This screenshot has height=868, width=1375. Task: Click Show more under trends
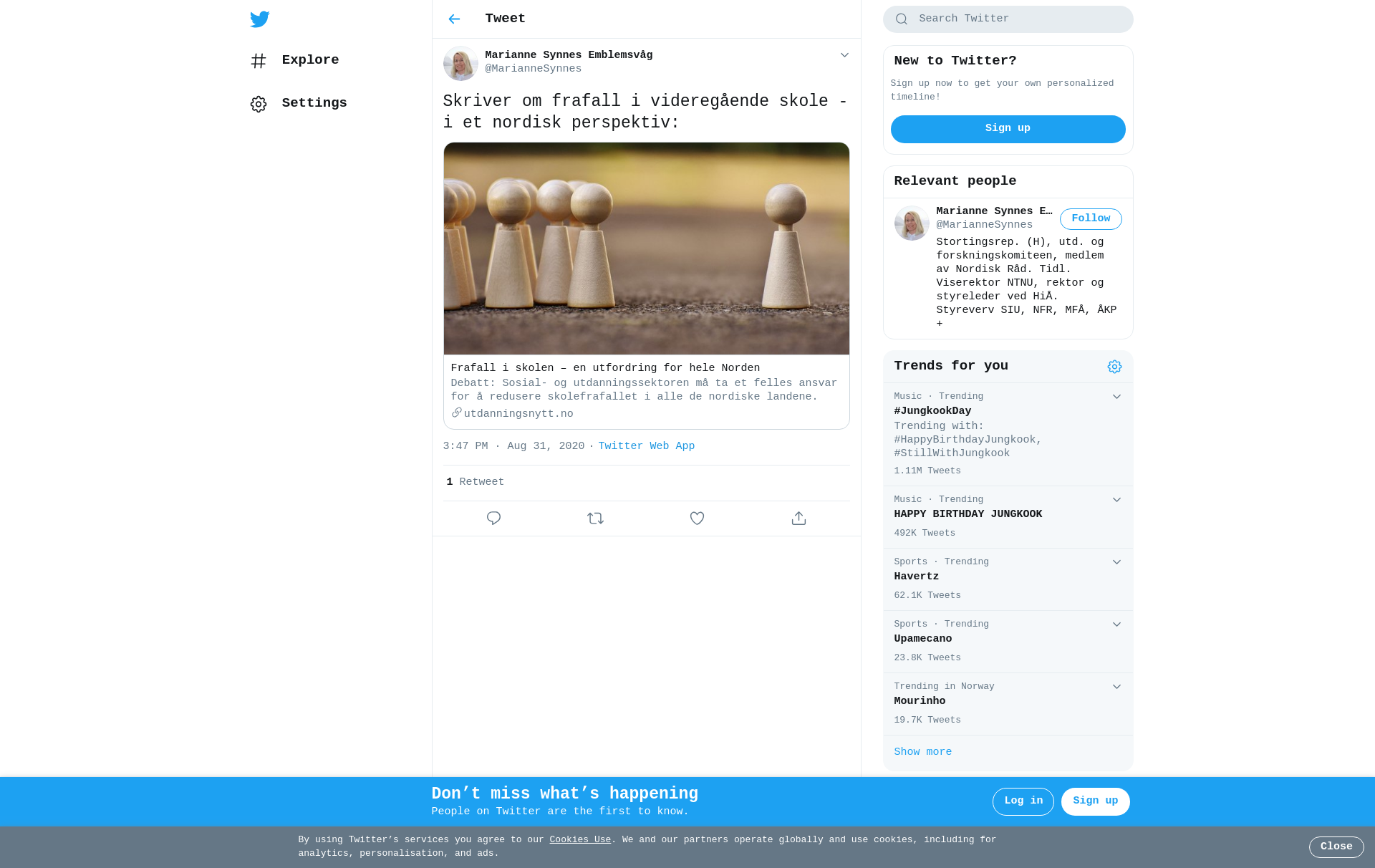922,752
